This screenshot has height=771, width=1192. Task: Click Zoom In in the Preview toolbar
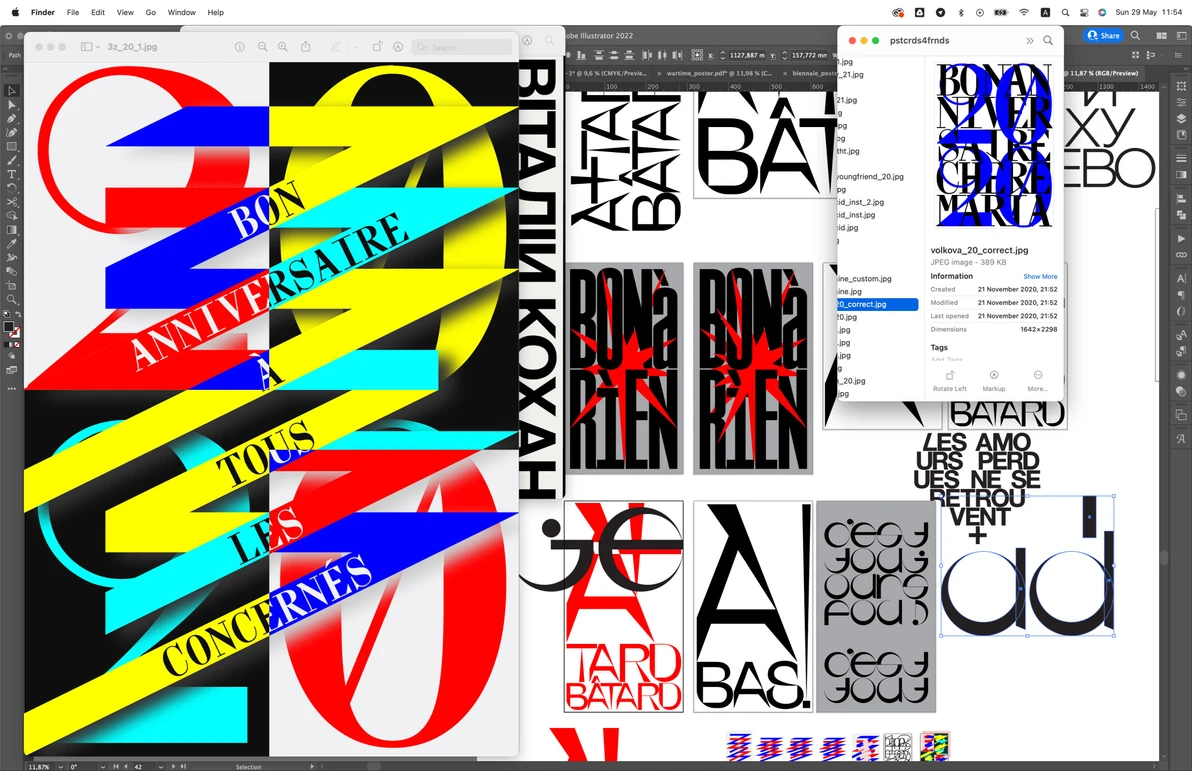[x=283, y=47]
